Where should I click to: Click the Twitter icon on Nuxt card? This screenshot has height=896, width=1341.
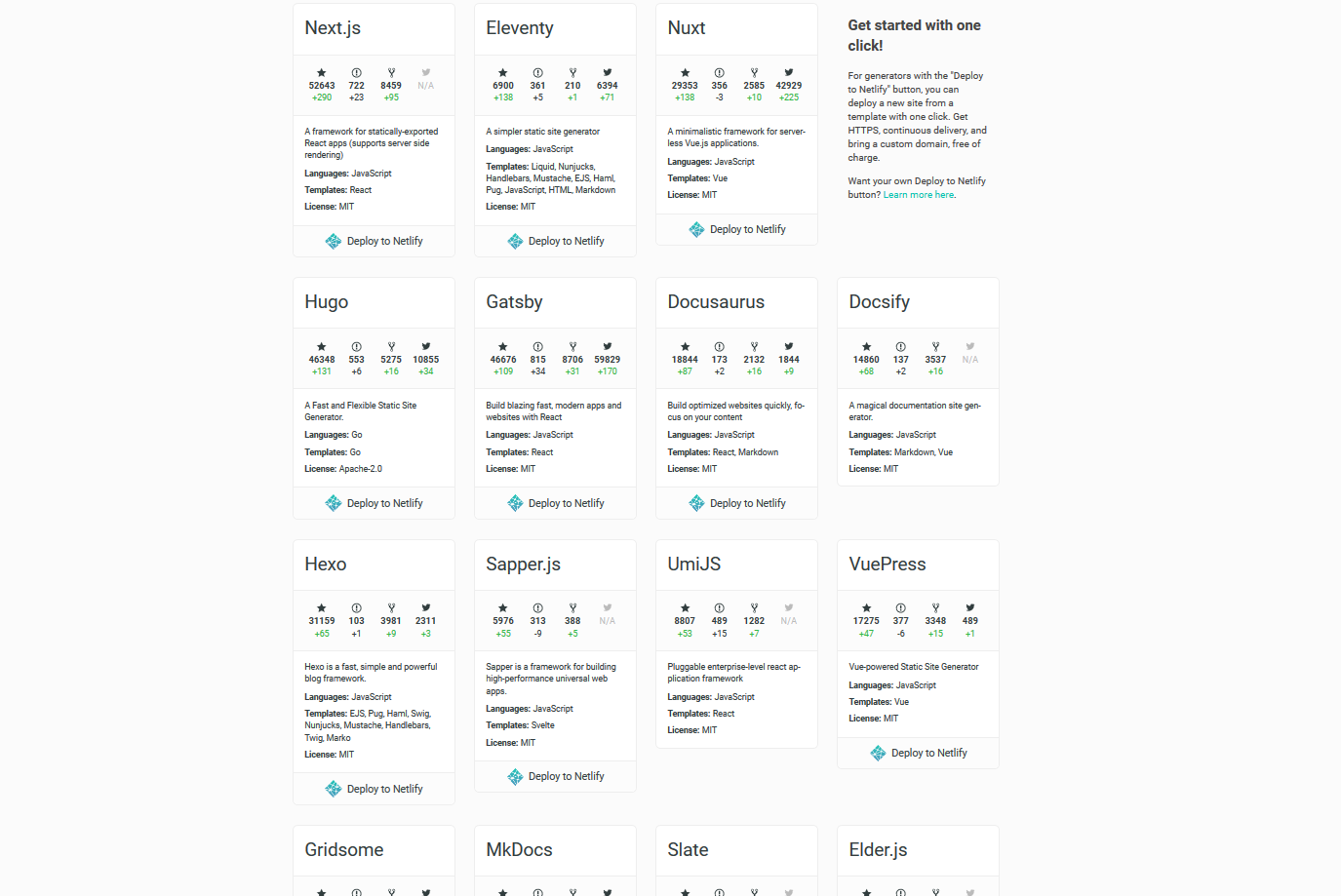pyautogui.click(x=789, y=73)
